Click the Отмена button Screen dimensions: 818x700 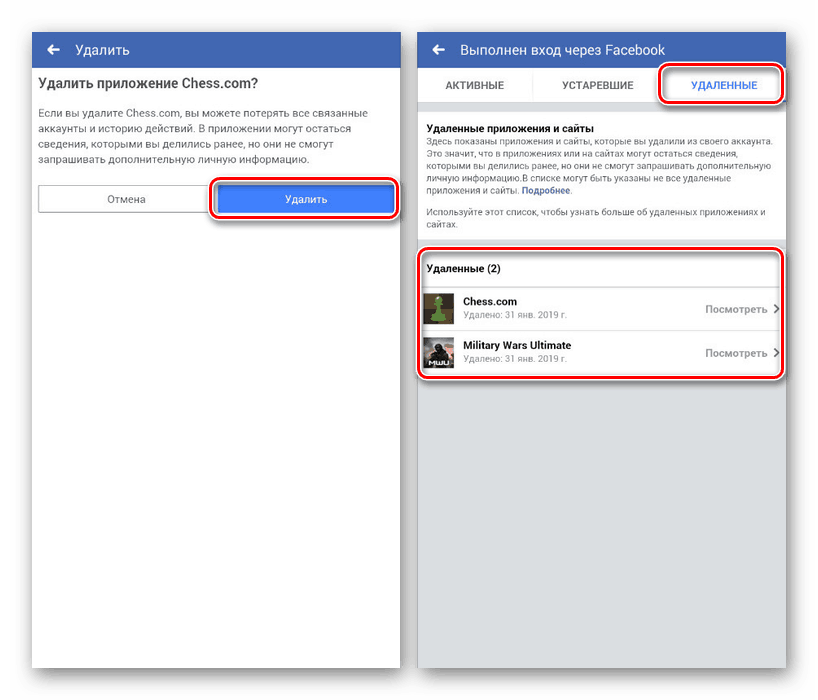(x=126, y=199)
